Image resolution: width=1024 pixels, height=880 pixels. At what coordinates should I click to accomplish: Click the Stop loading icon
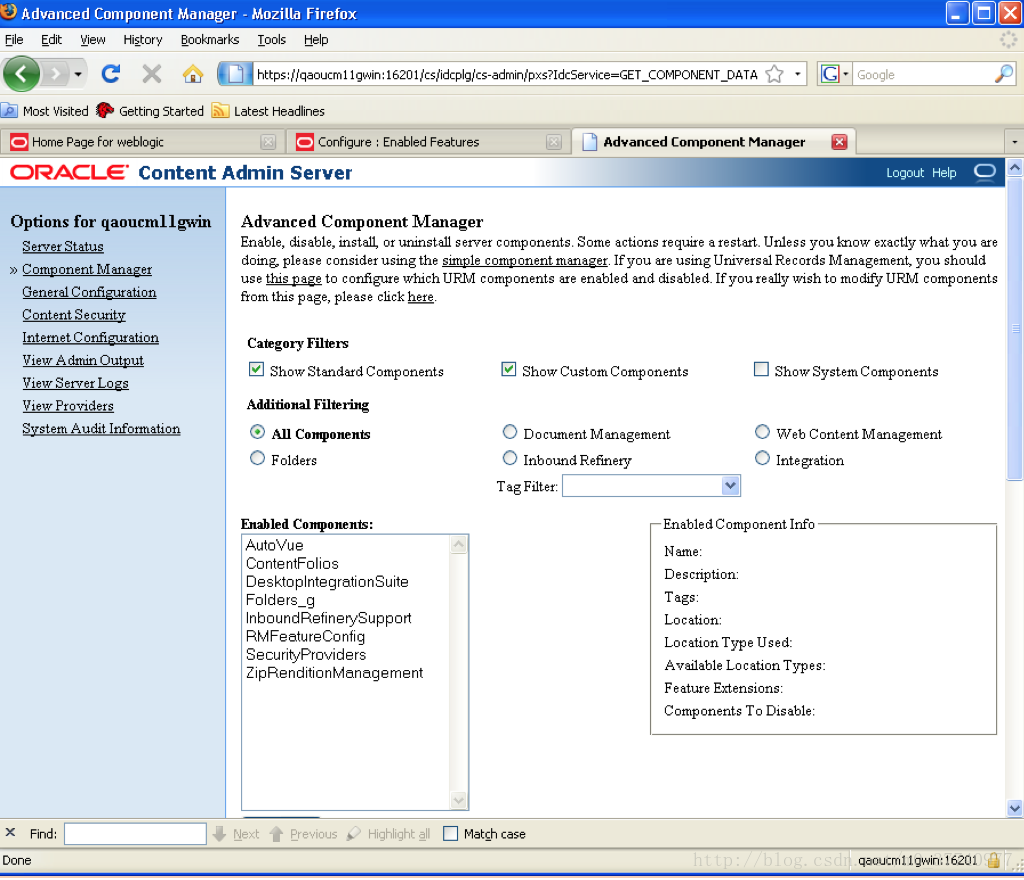pos(151,73)
